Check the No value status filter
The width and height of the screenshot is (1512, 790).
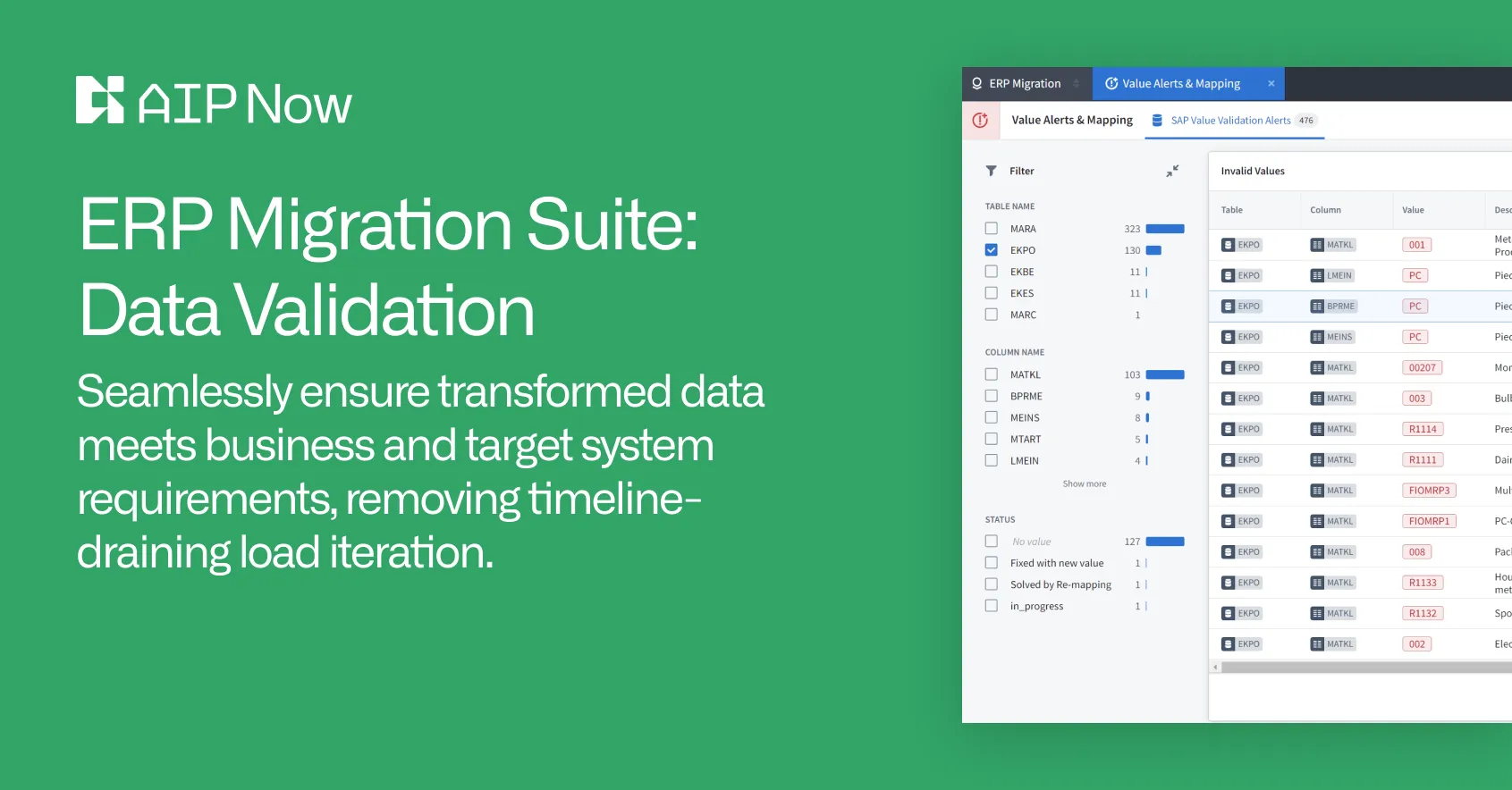point(991,542)
